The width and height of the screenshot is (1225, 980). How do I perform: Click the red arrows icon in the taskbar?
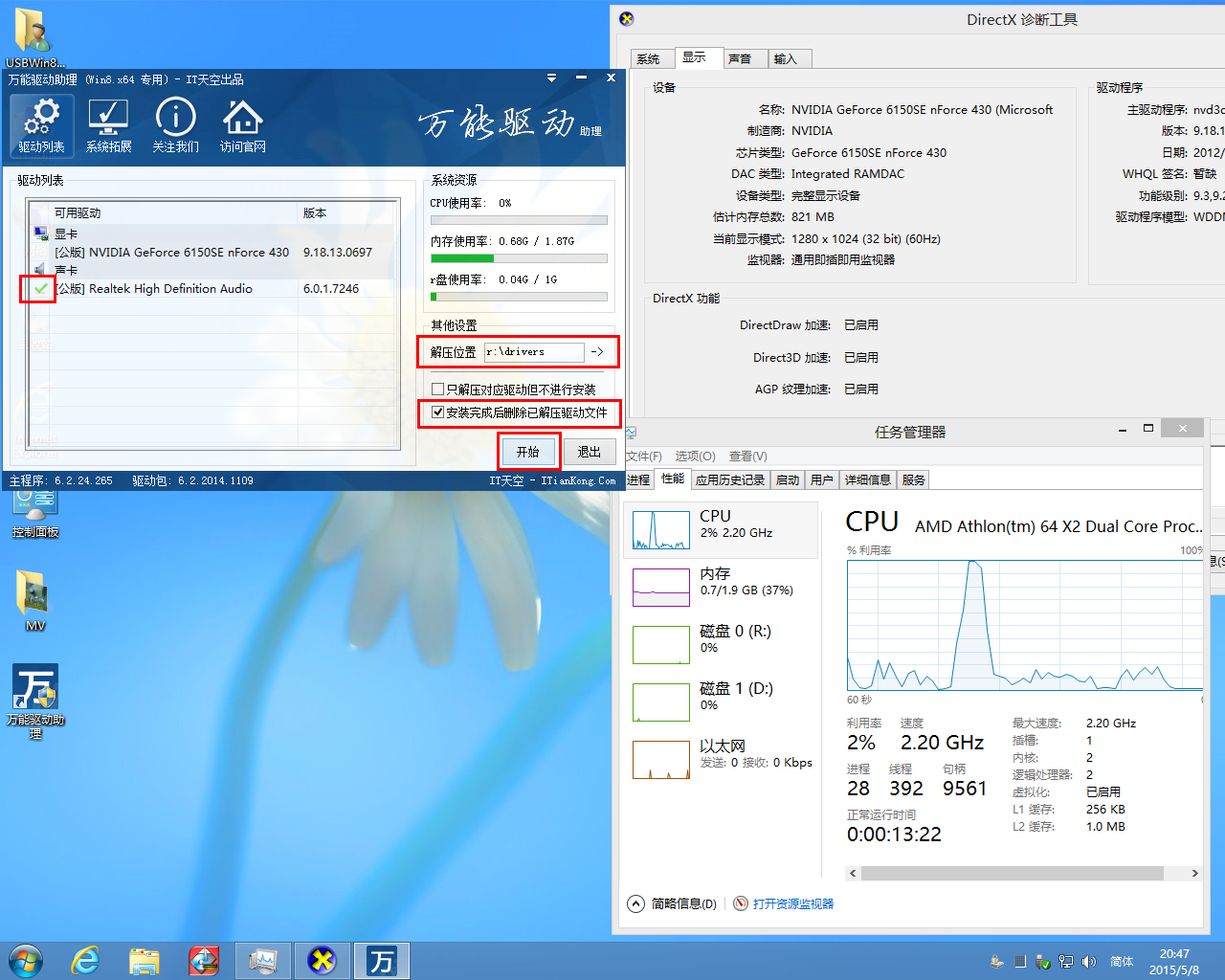pos(203,961)
